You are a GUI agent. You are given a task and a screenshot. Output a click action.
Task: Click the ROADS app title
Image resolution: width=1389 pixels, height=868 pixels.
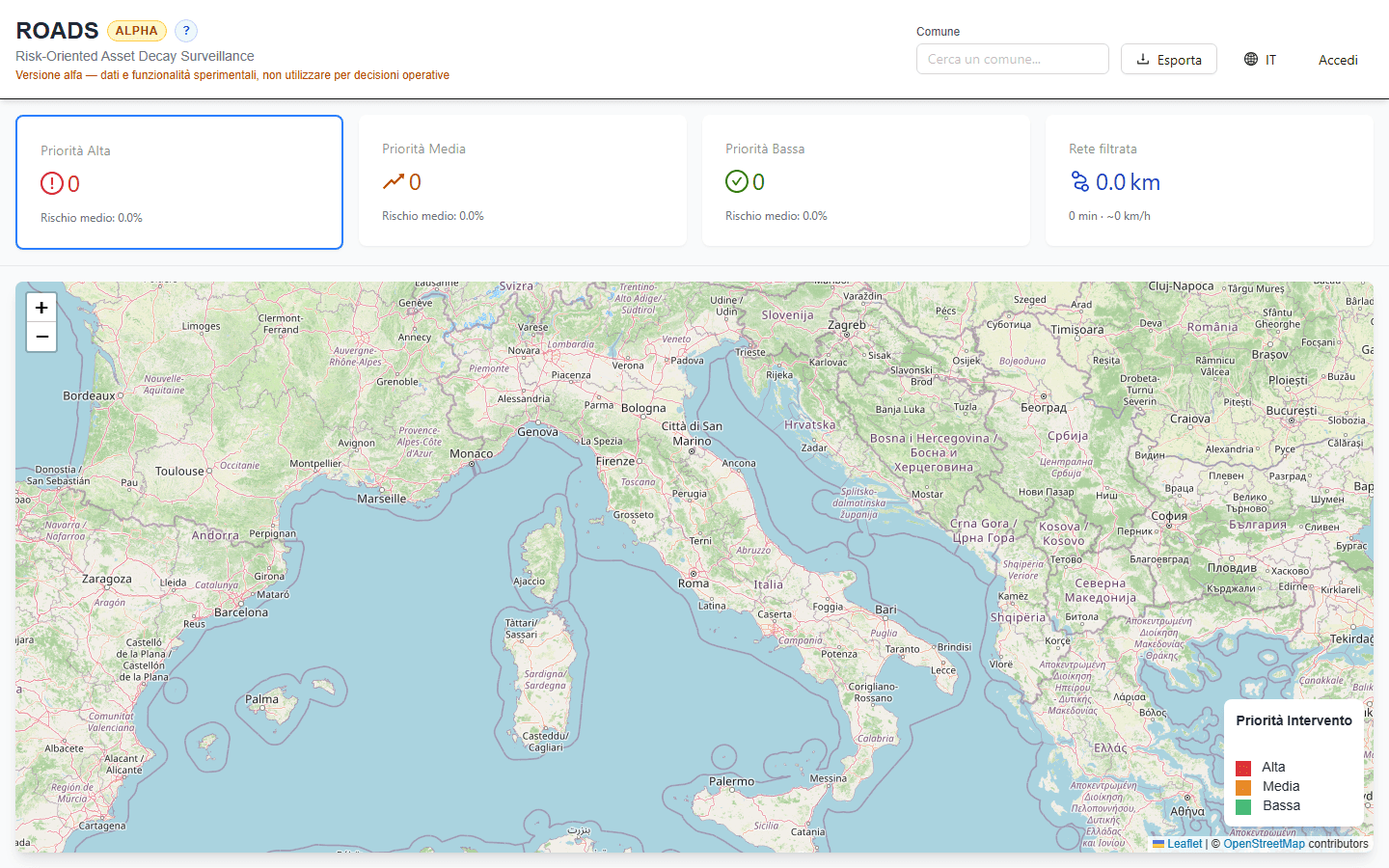tap(57, 31)
